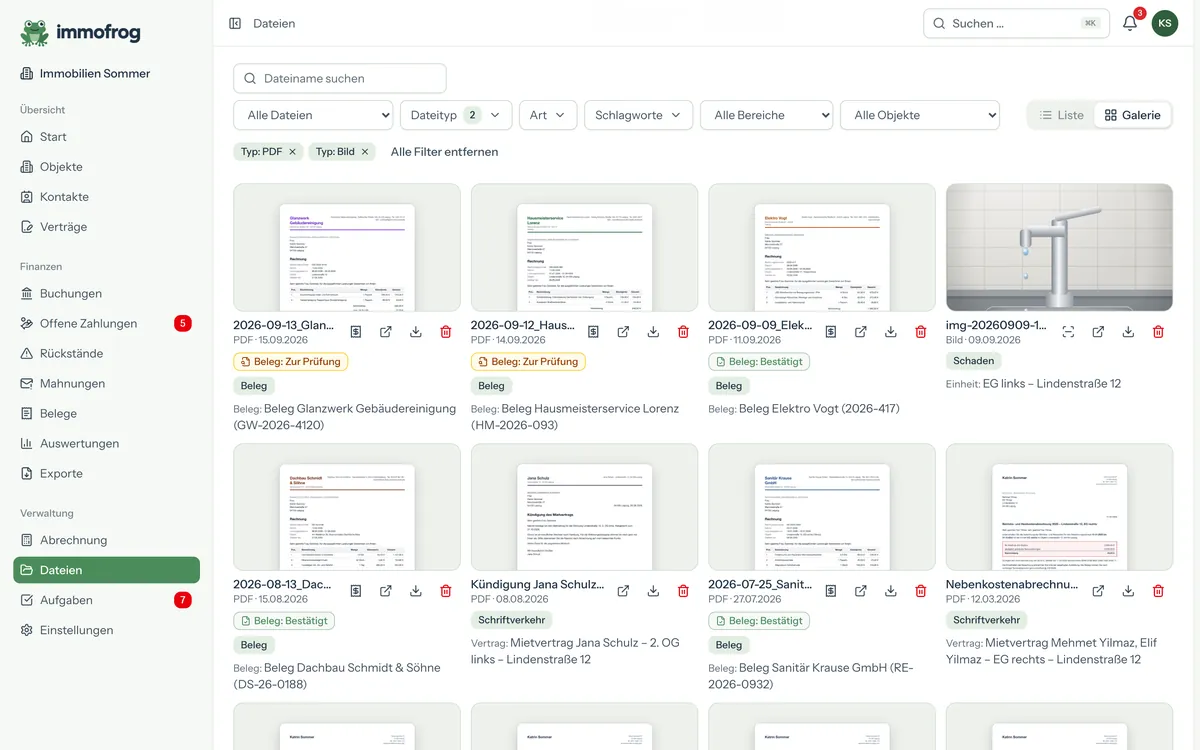The height and width of the screenshot is (750, 1200).
Task: Remove the Typ: PDF filter chip
Action: [x=292, y=152]
